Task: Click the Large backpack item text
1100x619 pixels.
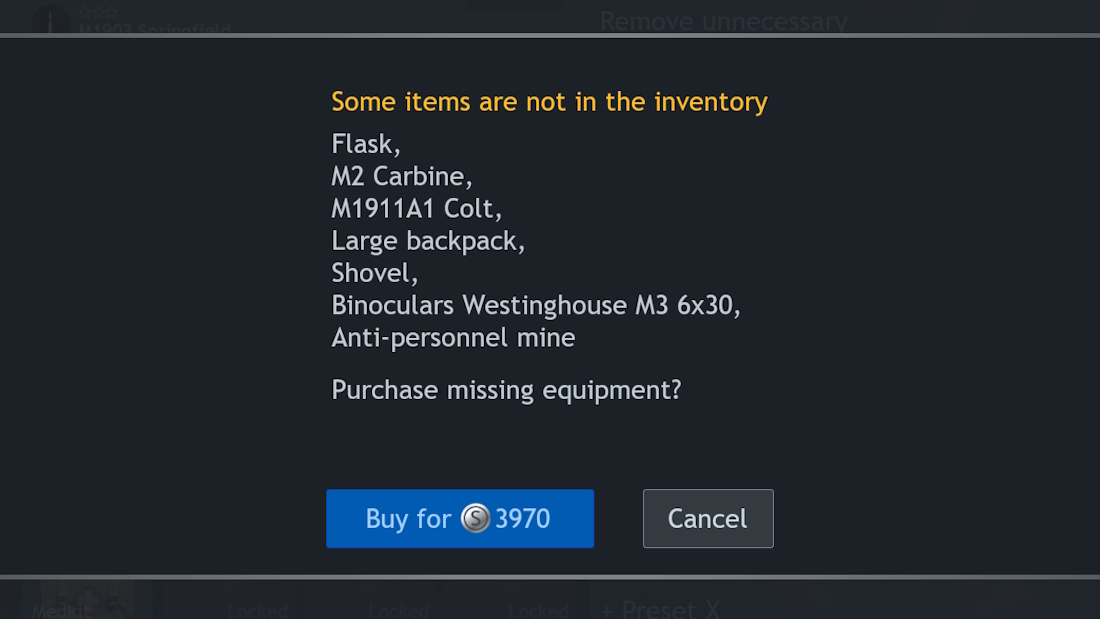Action: coord(428,241)
